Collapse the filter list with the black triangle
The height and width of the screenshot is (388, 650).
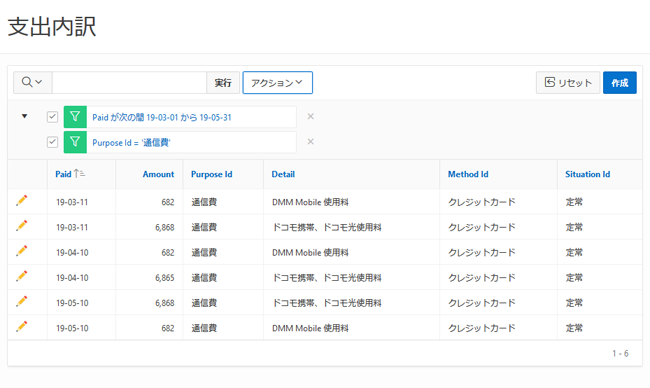point(24,116)
